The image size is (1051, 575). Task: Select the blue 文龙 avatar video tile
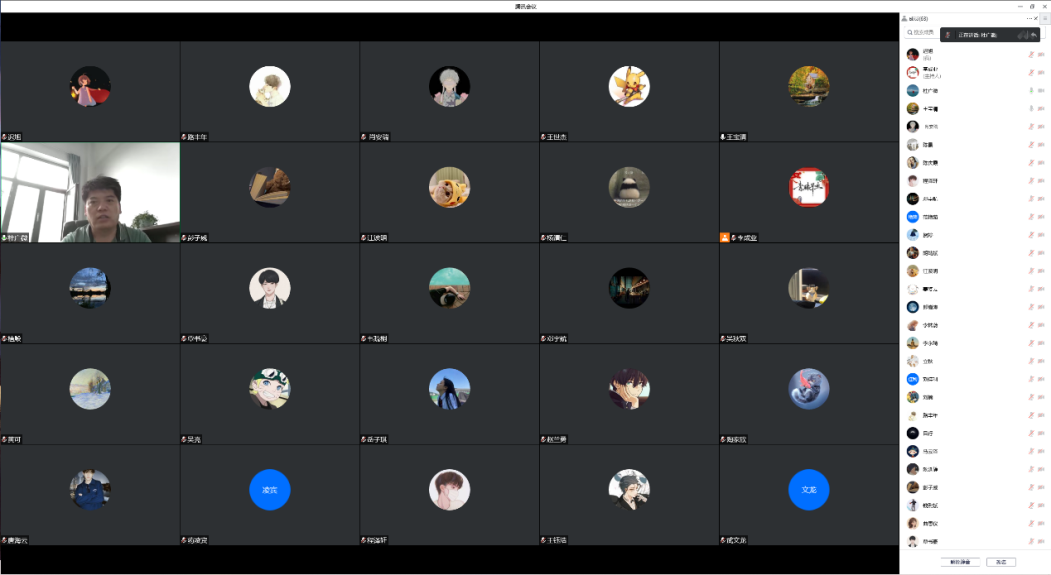tap(808, 490)
